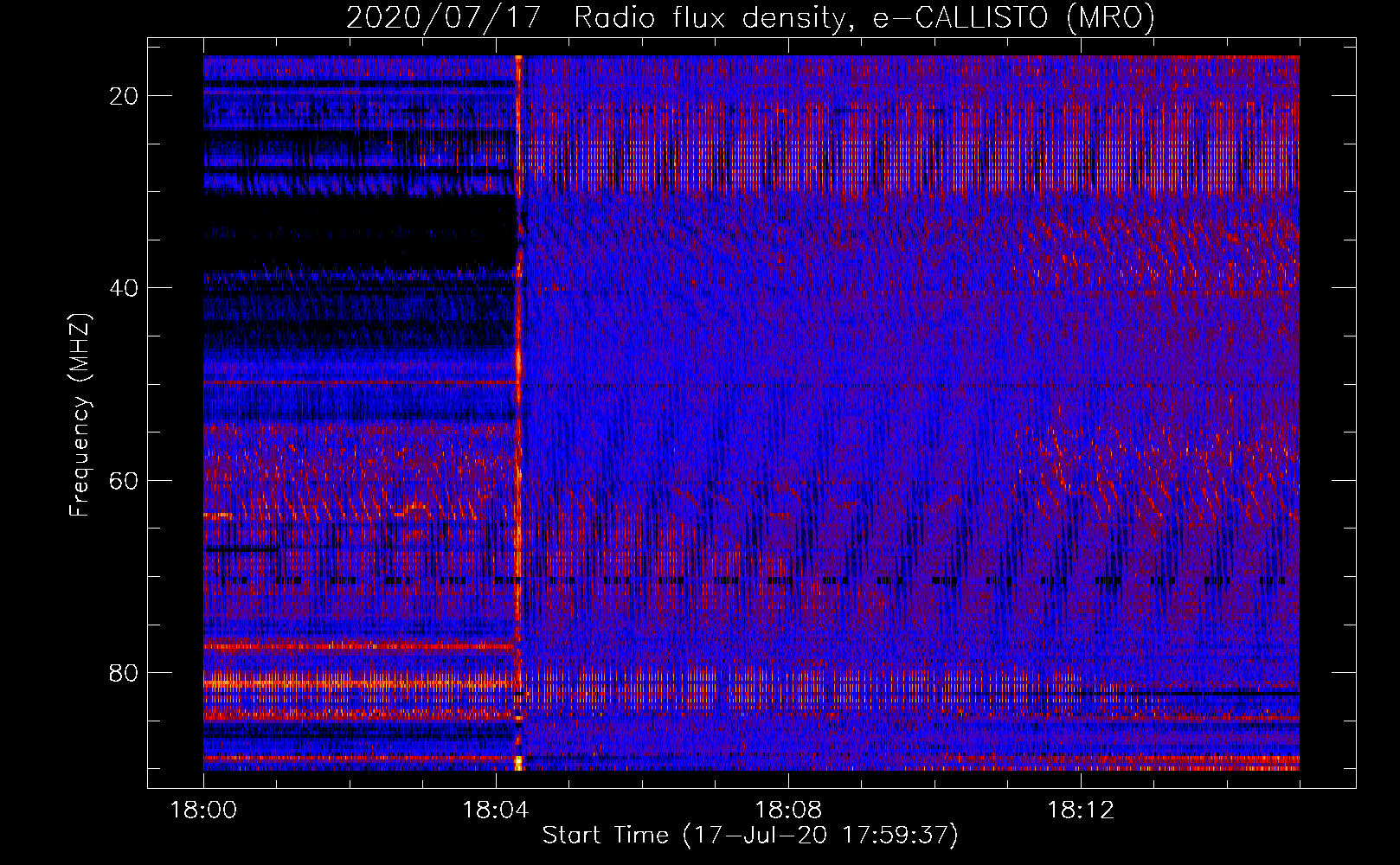Click the 40 frequency tick label

[x=124, y=288]
